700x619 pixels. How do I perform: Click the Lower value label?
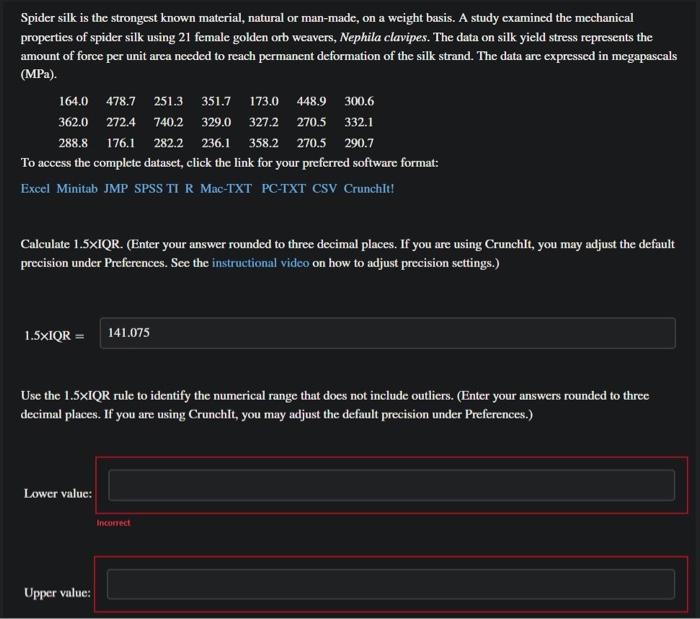coord(58,494)
